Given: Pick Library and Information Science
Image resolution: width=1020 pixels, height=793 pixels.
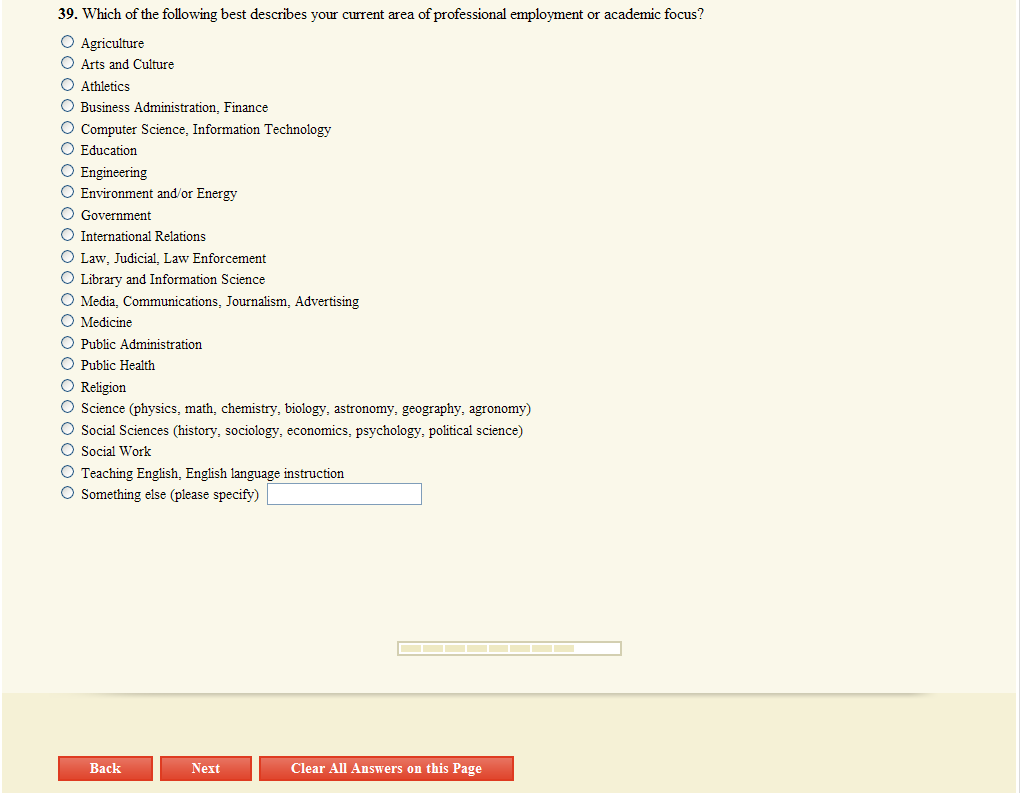Looking at the screenshot, I should (x=68, y=278).
